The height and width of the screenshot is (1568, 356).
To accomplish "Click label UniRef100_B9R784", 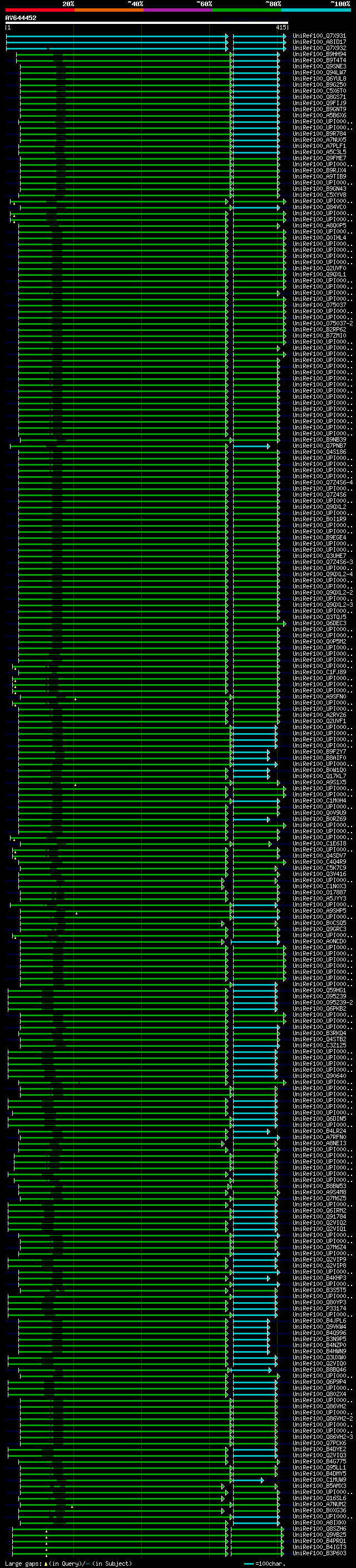I will [319, 134].
